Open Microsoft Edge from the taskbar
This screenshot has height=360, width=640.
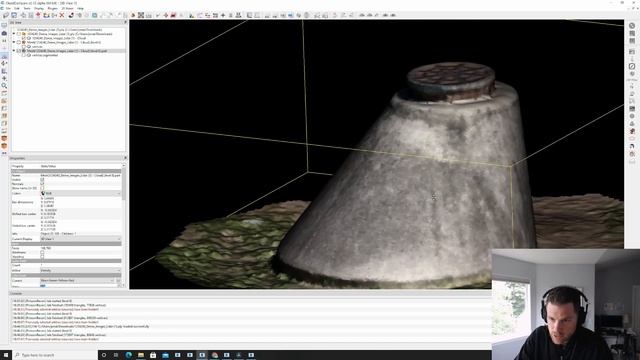(x=129, y=355)
